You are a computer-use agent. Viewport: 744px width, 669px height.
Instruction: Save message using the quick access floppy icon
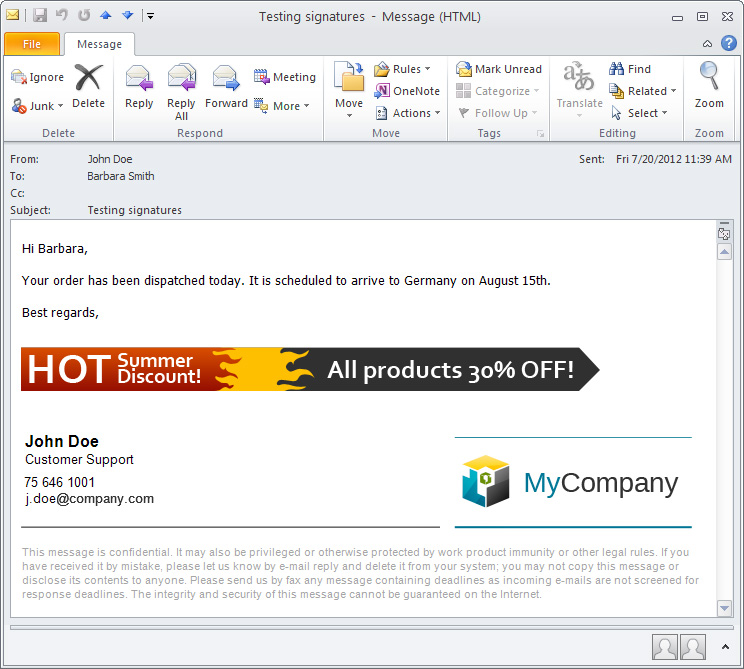click(40, 16)
